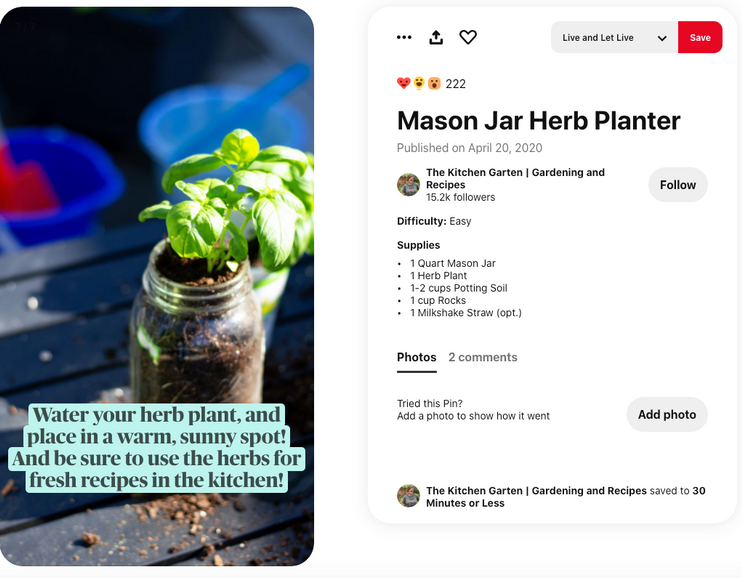Open The Kitchen Garten | Gardening and Recipes link
The width and height of the screenshot is (742, 578).
[x=515, y=178]
